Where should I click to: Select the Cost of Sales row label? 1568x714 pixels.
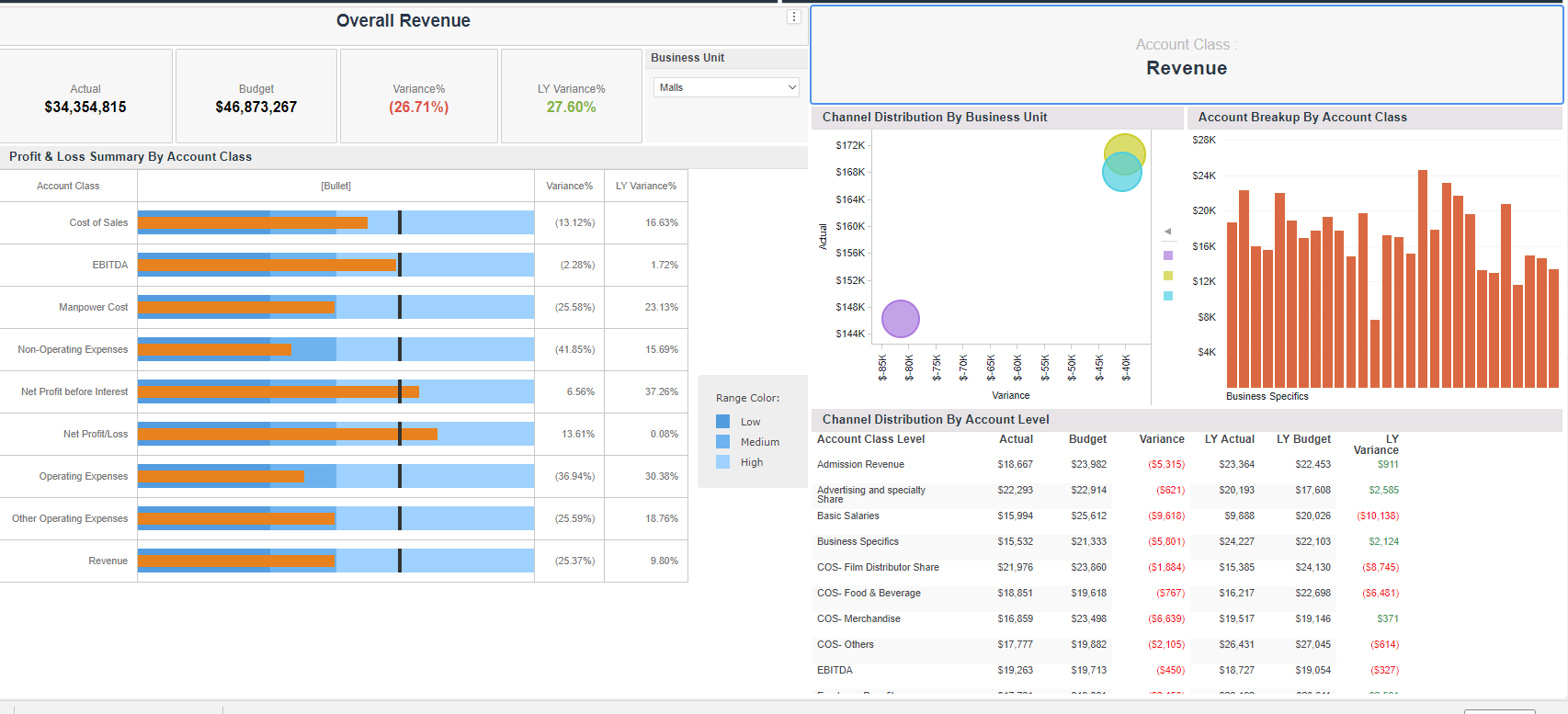(98, 222)
